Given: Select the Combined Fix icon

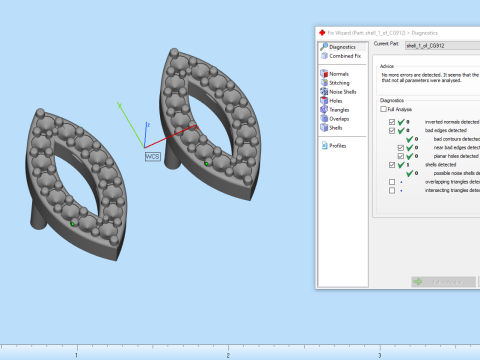Looking at the screenshot, I should pyautogui.click(x=324, y=56).
